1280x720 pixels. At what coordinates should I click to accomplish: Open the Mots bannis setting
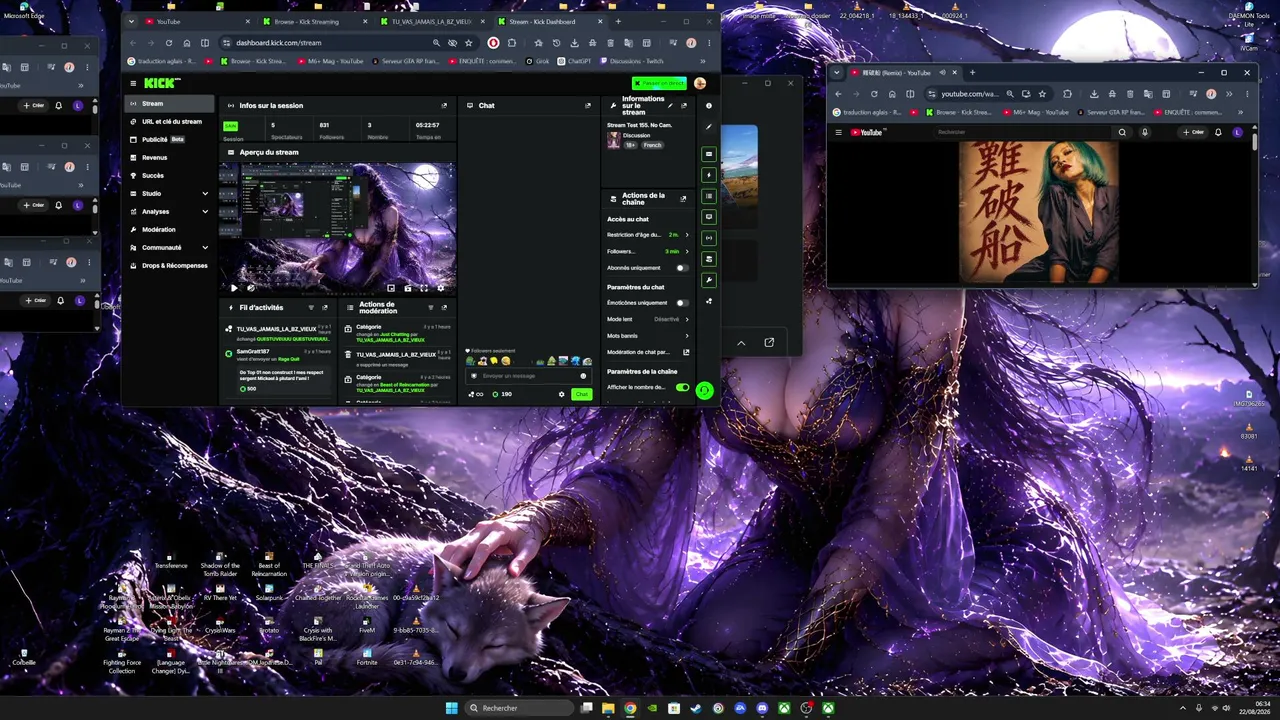pyautogui.click(x=647, y=336)
